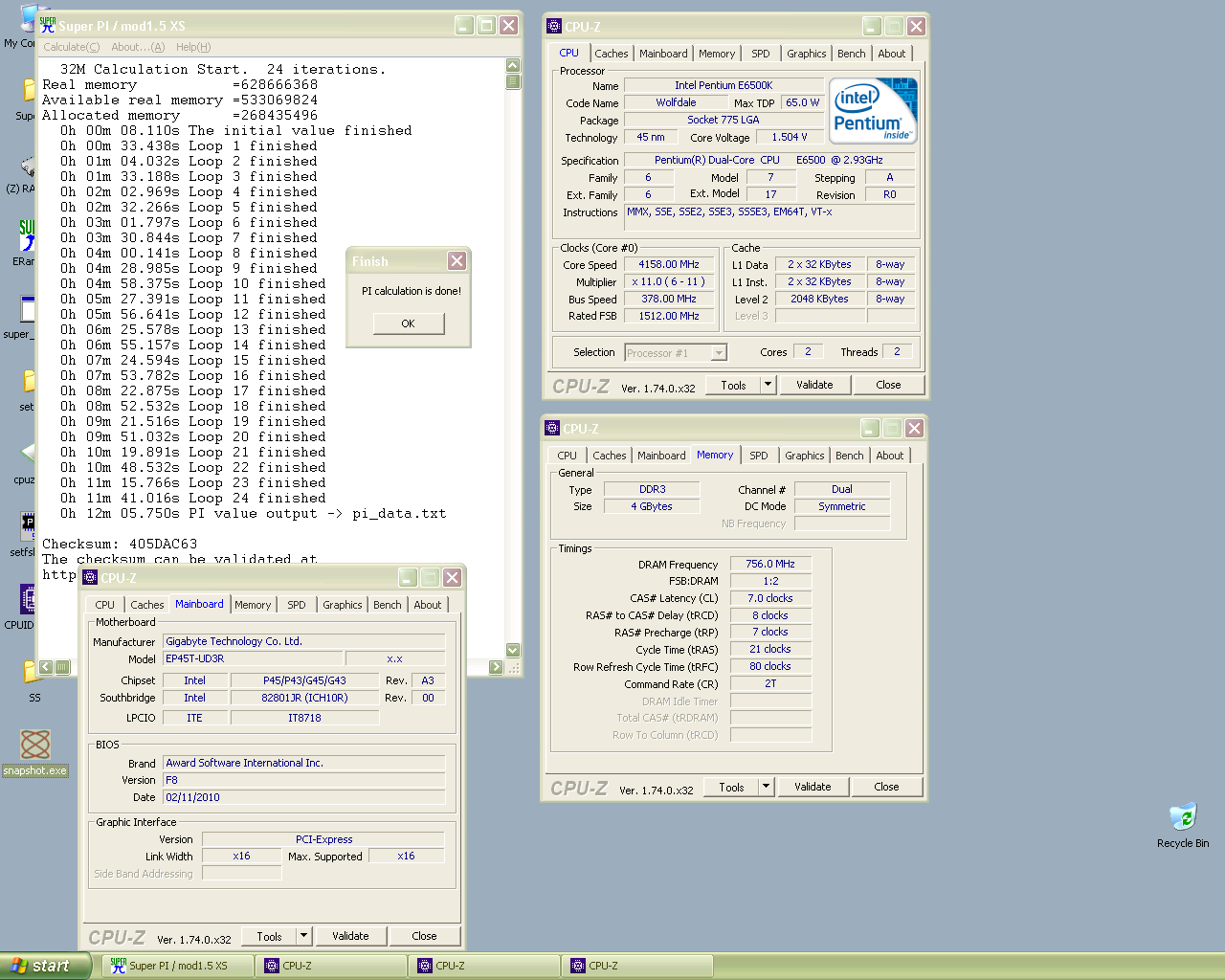Image resolution: width=1225 pixels, height=980 pixels.
Task: Click Close button in memory CPU-Z window
Action: click(x=886, y=787)
